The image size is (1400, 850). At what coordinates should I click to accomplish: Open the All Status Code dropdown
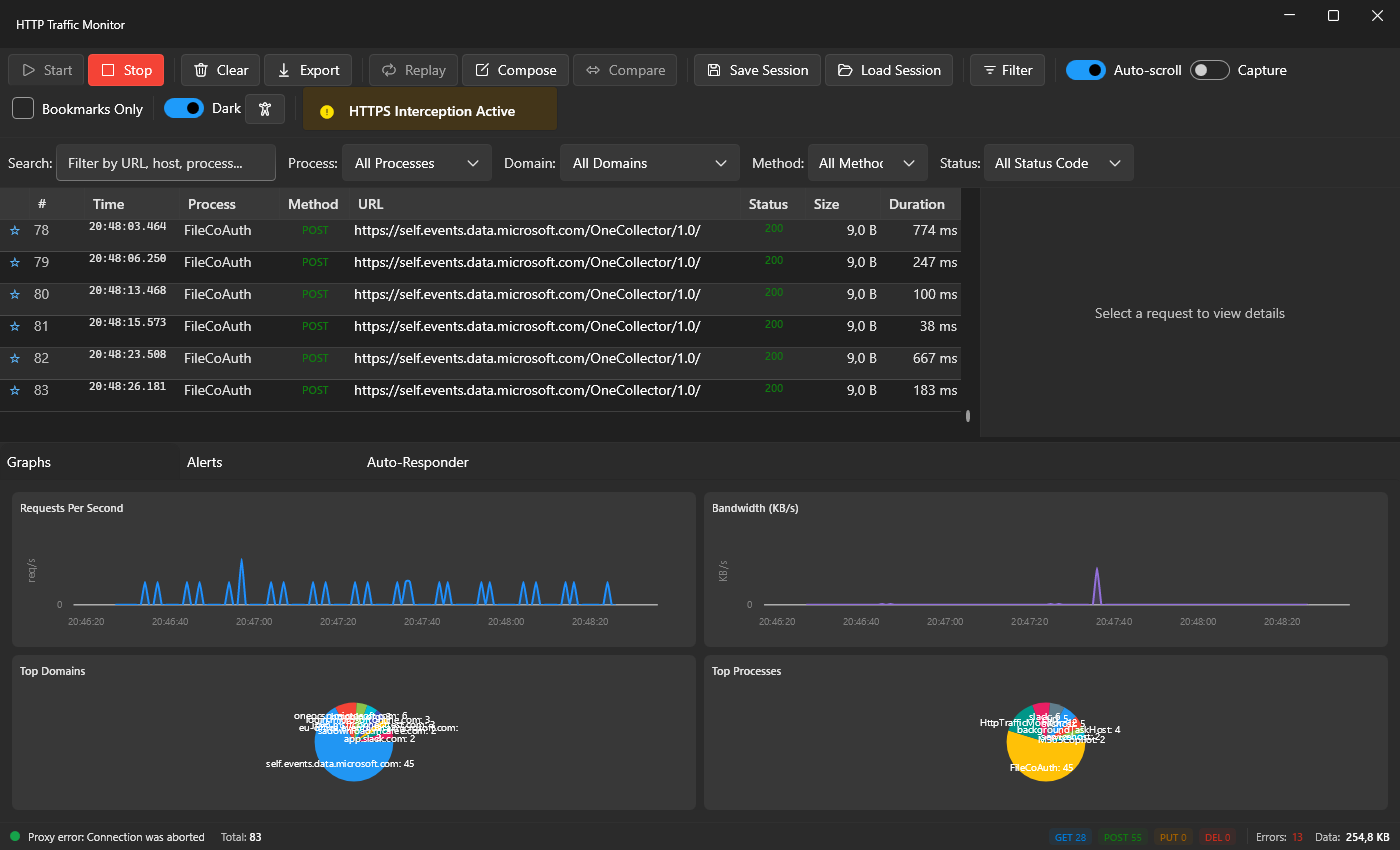pos(1059,163)
